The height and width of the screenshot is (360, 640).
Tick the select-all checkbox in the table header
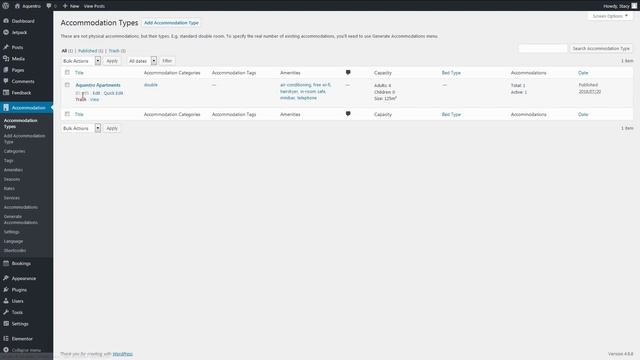click(67, 73)
